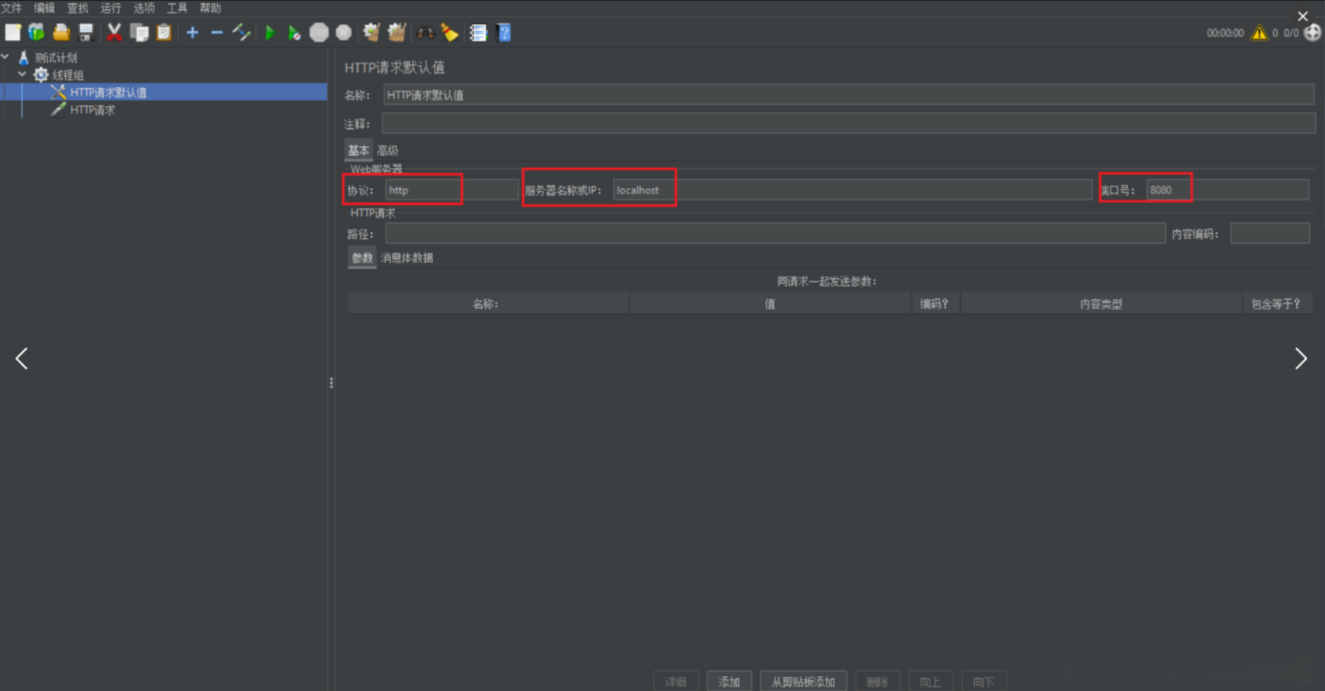The height and width of the screenshot is (691, 1325).
Task: Click the 路径 path input field
Action: [x=775, y=233]
